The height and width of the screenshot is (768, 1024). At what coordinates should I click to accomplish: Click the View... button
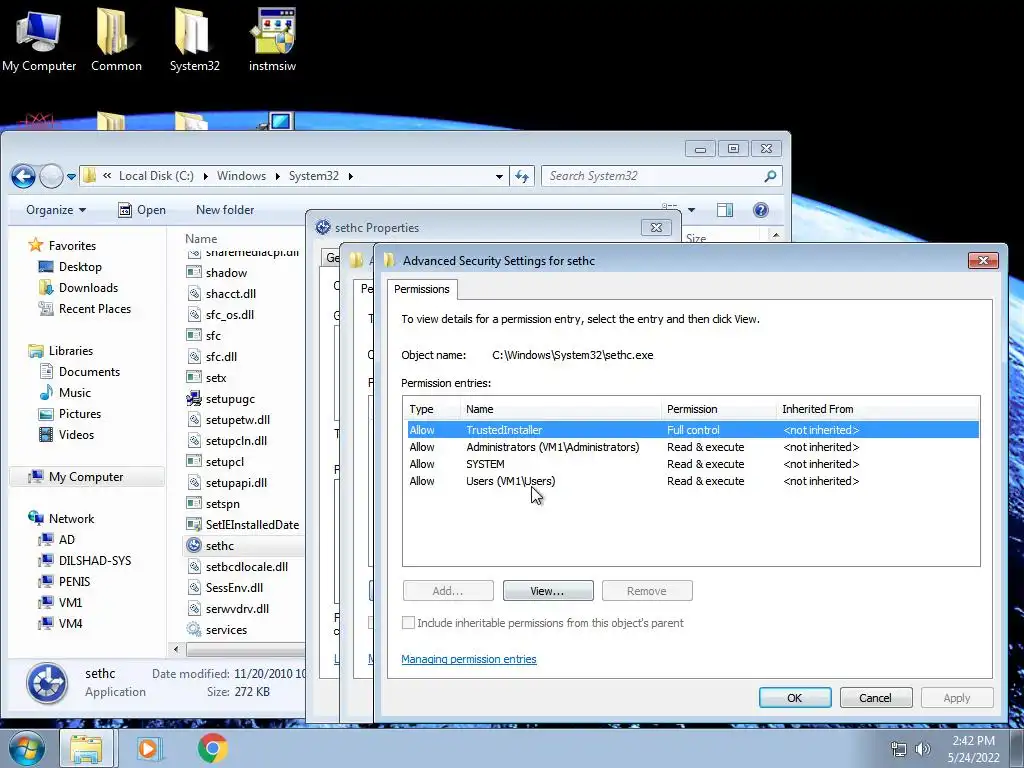point(548,591)
